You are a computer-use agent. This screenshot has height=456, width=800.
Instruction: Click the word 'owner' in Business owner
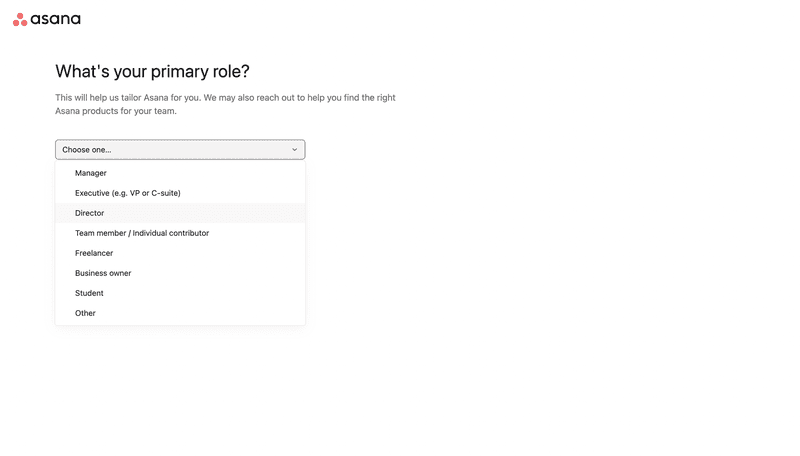118,273
